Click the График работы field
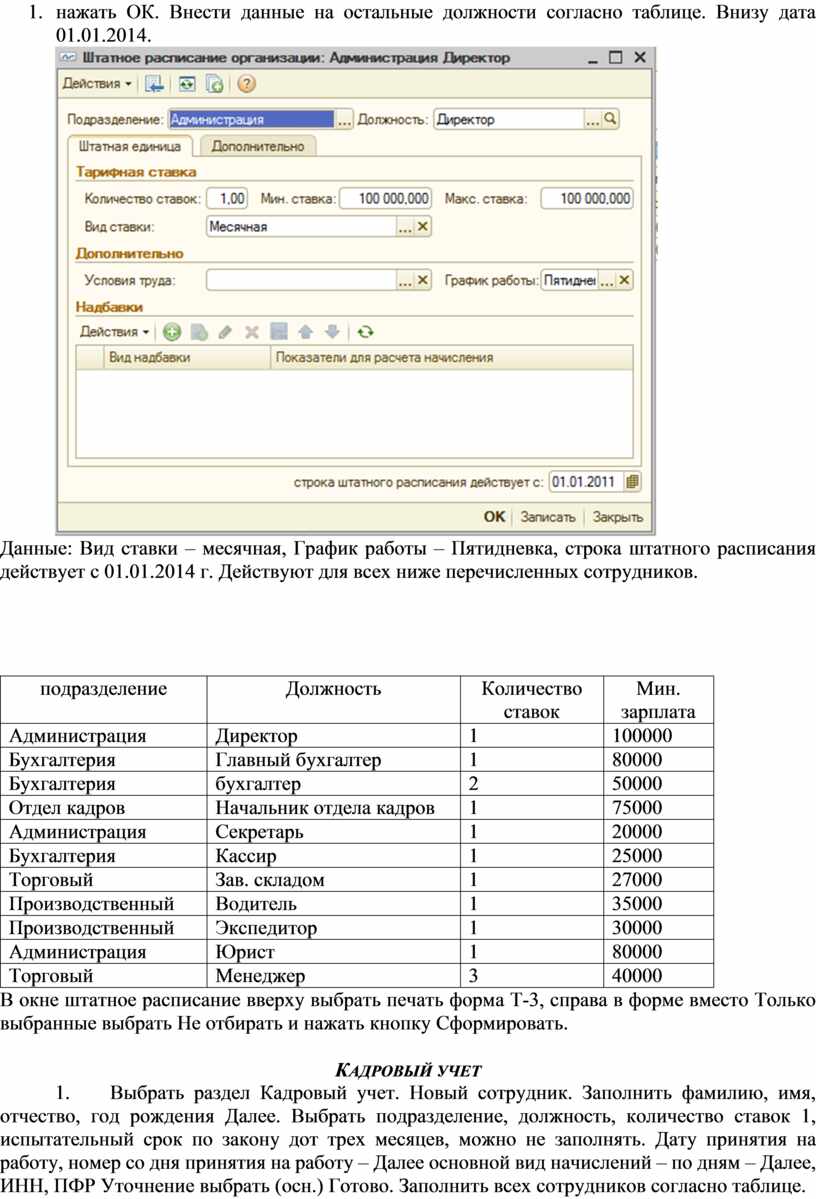 coord(570,281)
